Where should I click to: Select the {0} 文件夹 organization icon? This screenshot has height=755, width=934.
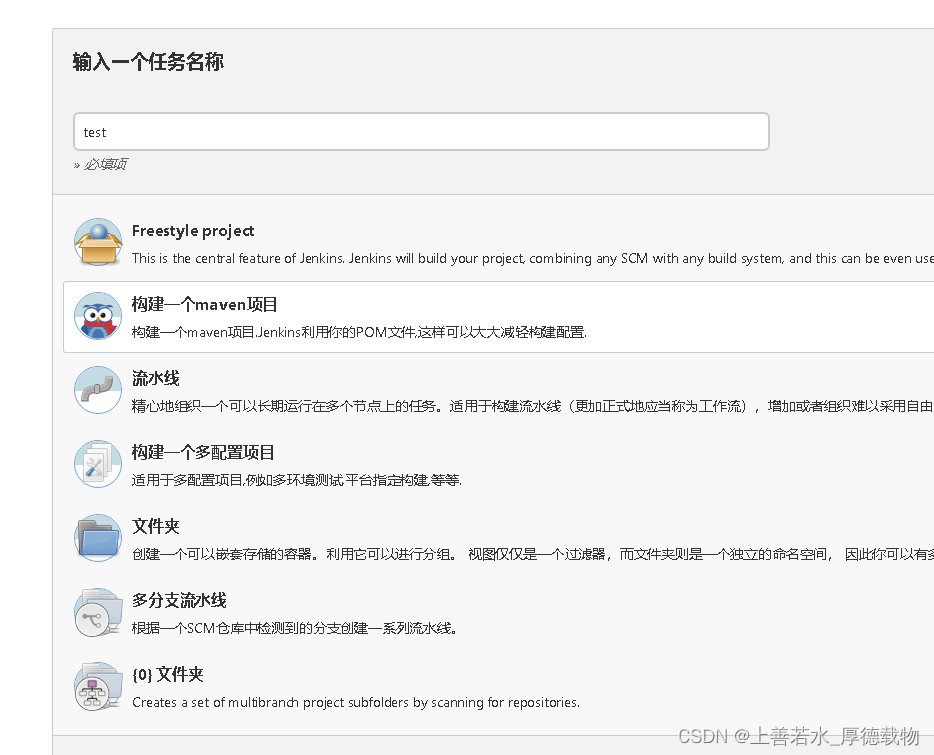pos(98,686)
